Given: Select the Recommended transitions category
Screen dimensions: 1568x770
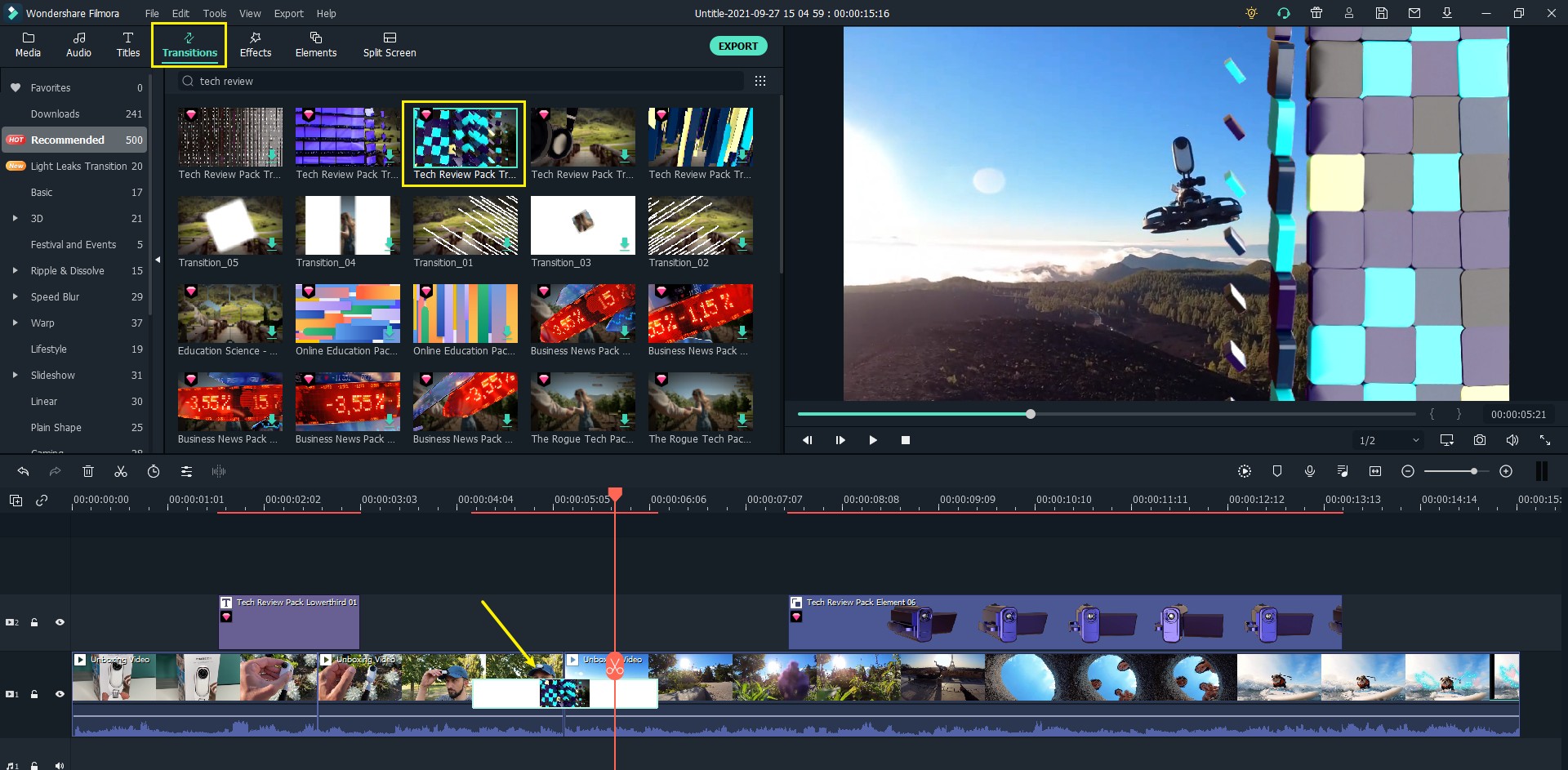Looking at the screenshot, I should click(x=74, y=140).
